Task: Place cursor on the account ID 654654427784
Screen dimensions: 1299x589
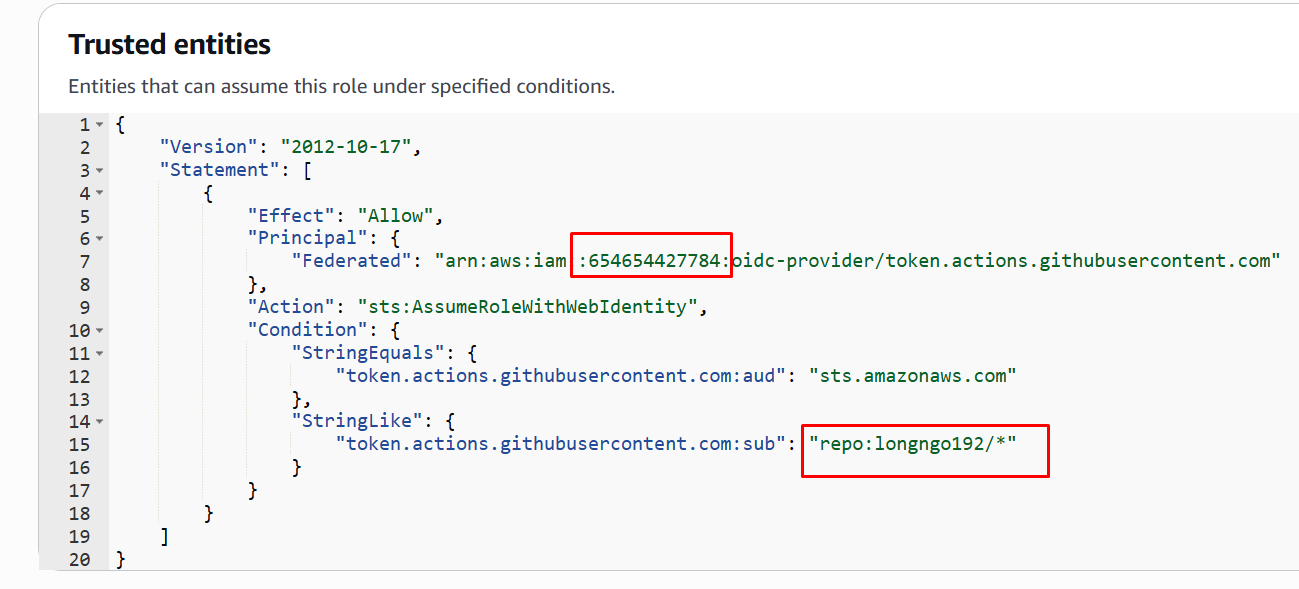Action: (654, 261)
